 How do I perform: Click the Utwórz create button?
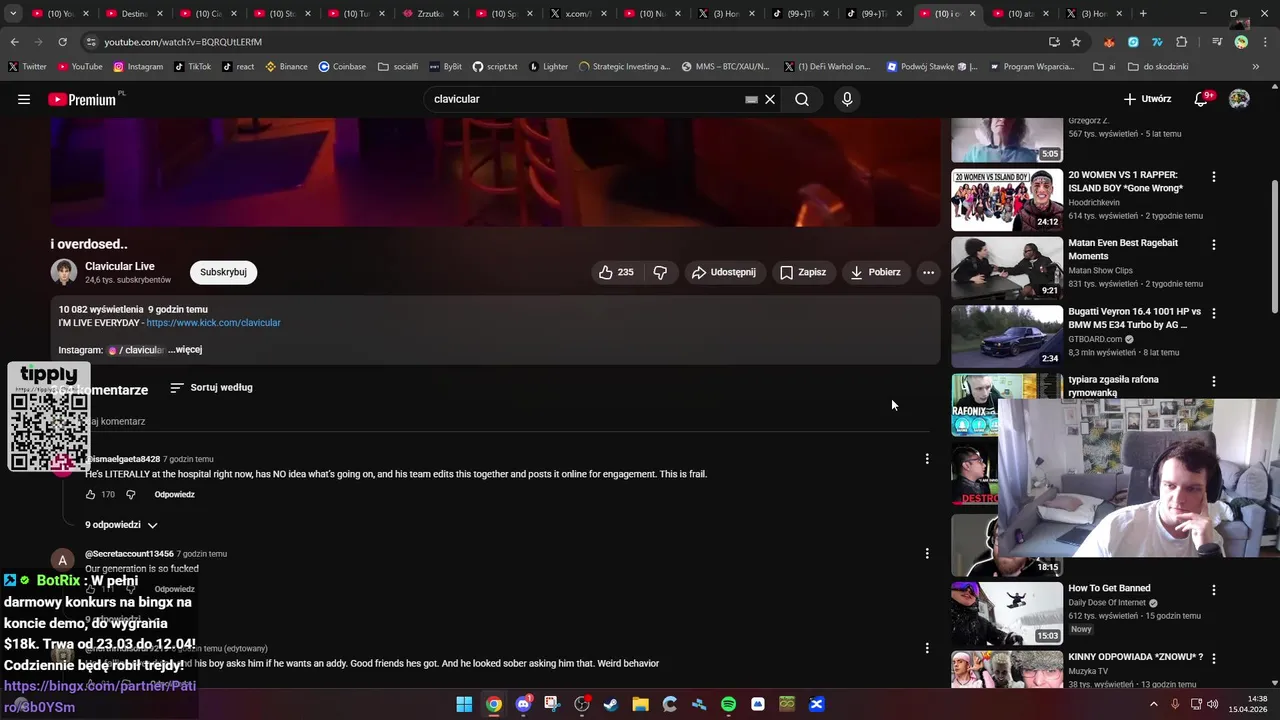point(1147,99)
